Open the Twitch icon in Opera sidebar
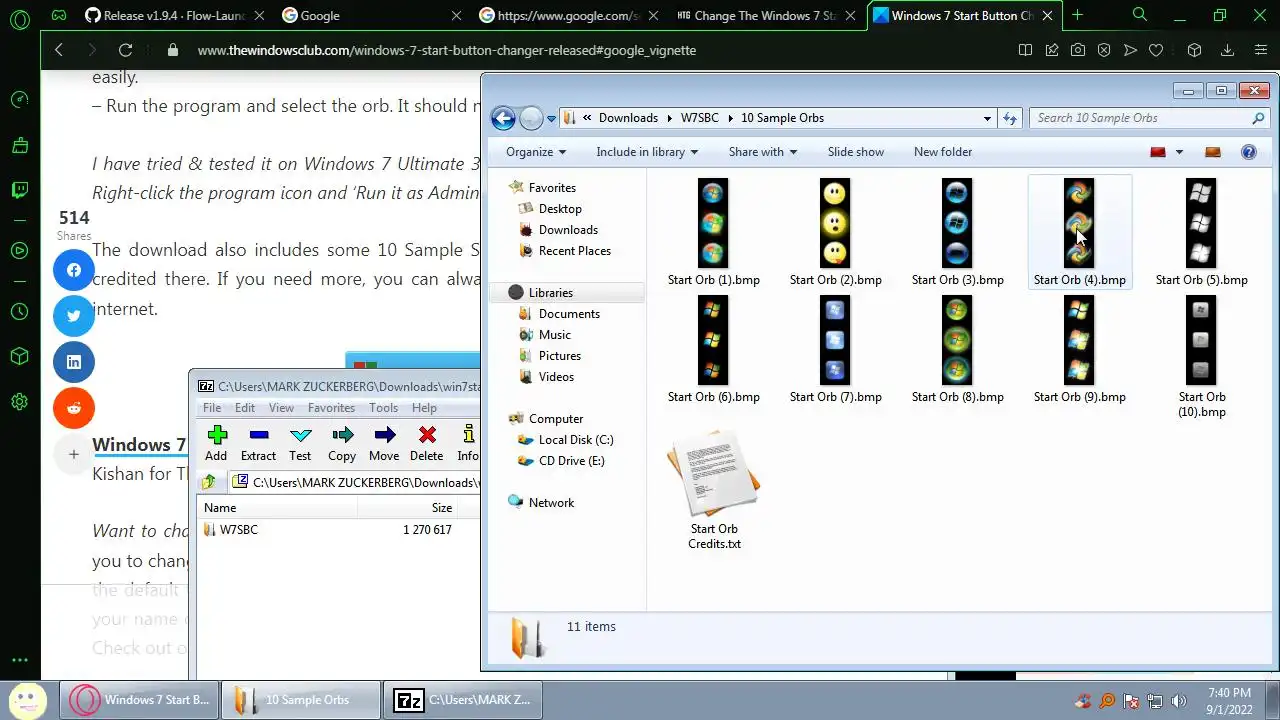 point(19,190)
